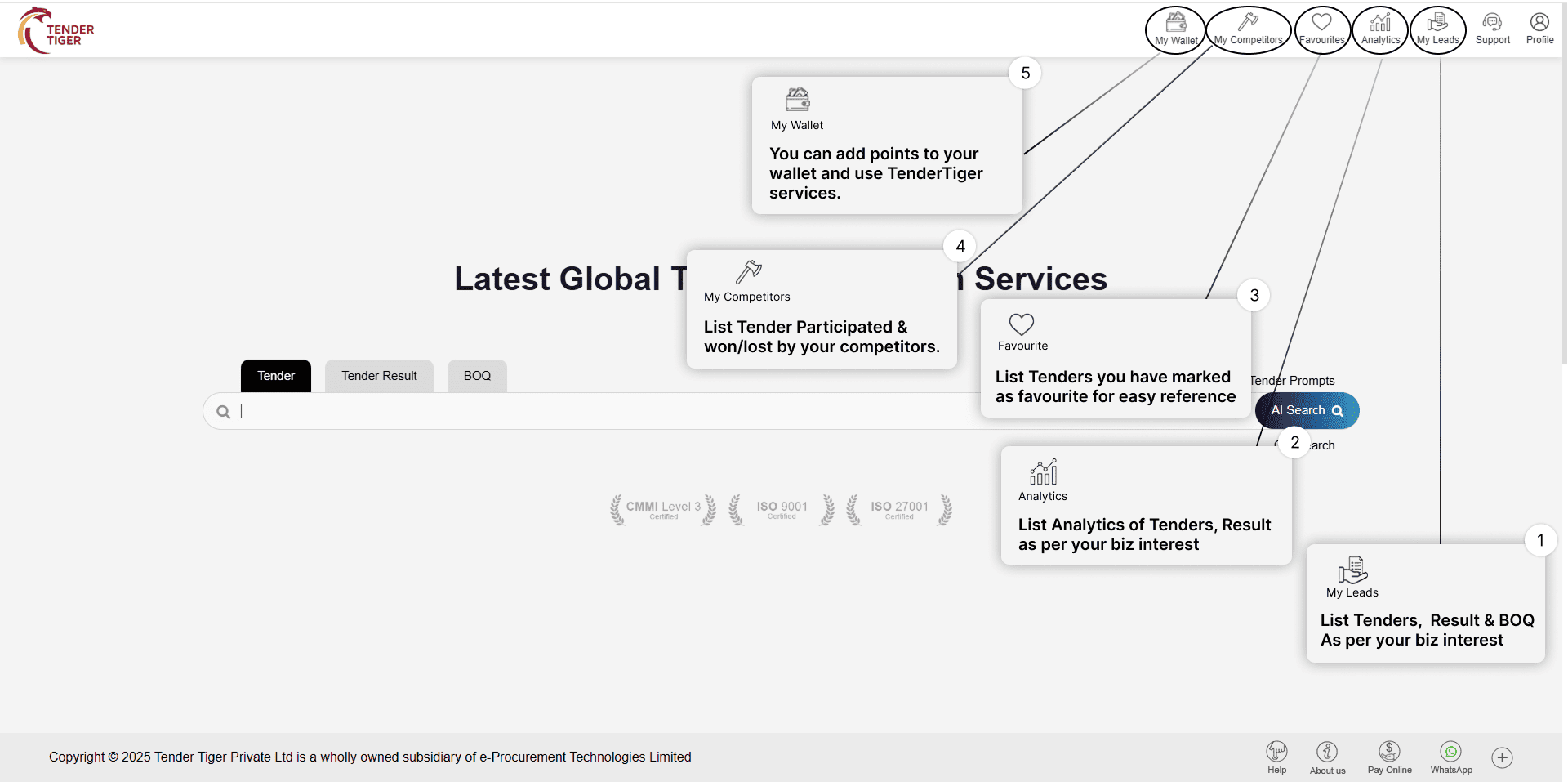Open My Competitors from header
The width and height of the screenshot is (1568, 782).
click(x=1248, y=29)
